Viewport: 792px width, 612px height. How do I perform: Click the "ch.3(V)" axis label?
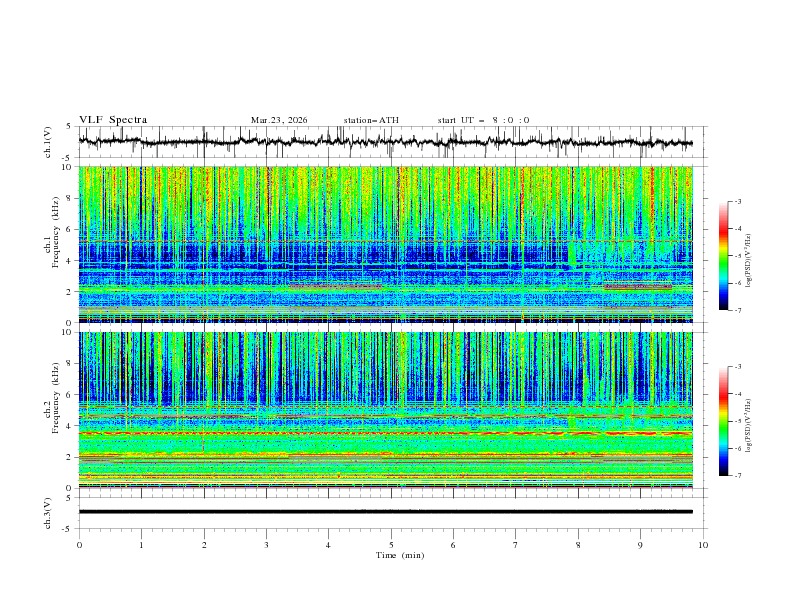[48, 513]
